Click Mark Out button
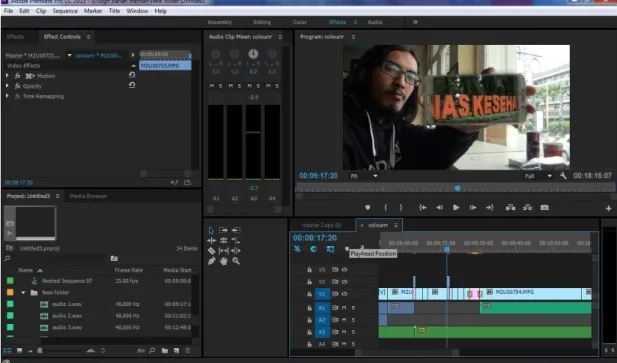This screenshot has width=617, height=363. (401, 208)
